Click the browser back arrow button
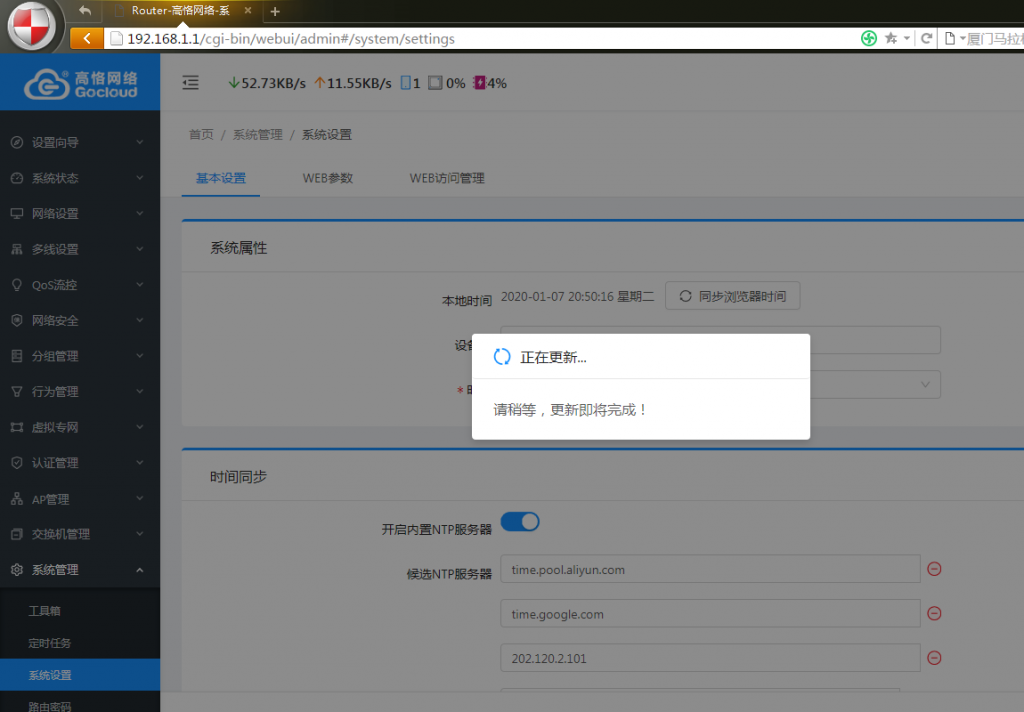This screenshot has height=712, width=1024. (x=86, y=39)
